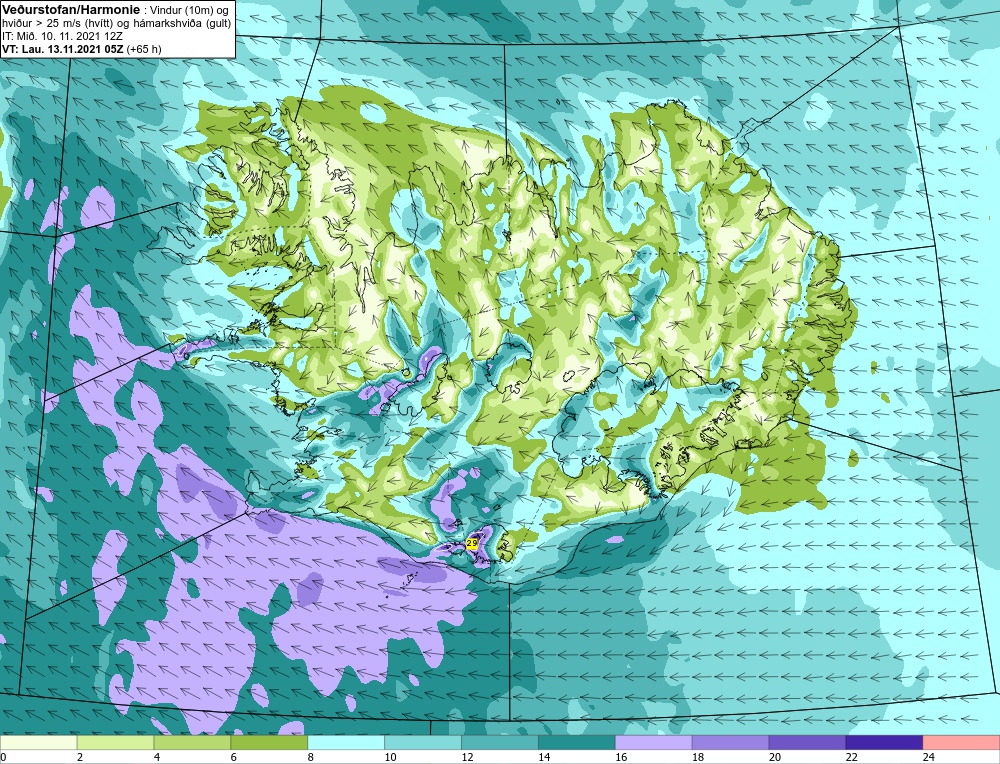1000x764 pixels.
Task: Click the legend value label 24
Action: tap(928, 757)
